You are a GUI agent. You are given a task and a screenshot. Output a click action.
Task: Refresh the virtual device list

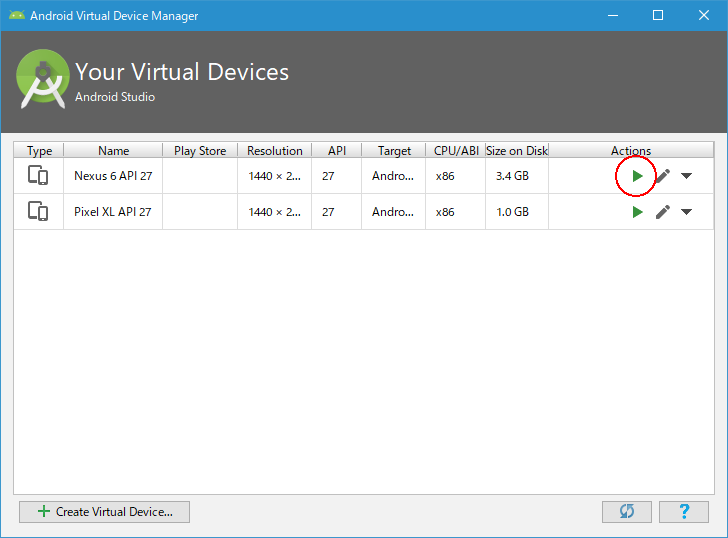(627, 512)
